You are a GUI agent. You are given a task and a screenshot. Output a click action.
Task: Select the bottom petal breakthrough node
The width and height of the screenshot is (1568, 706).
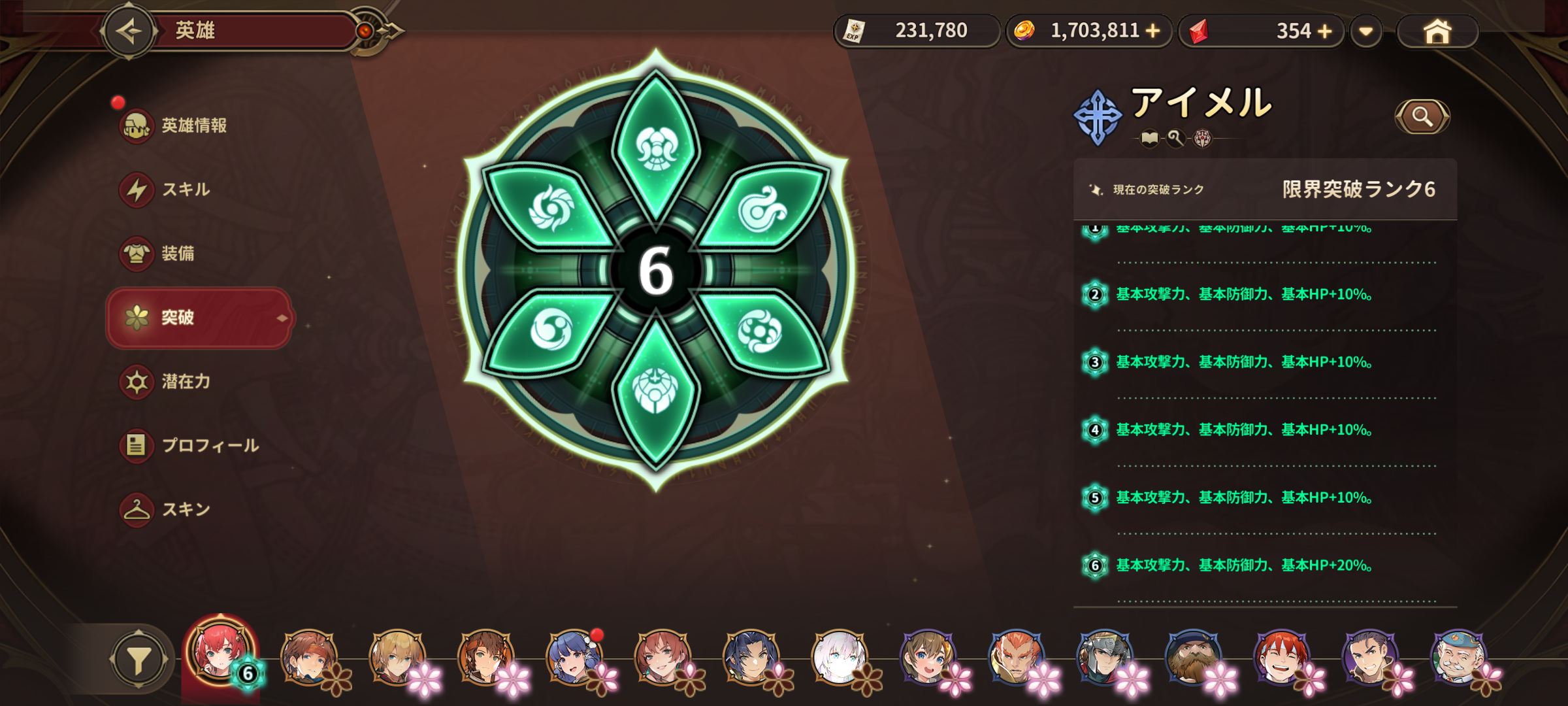click(x=656, y=392)
